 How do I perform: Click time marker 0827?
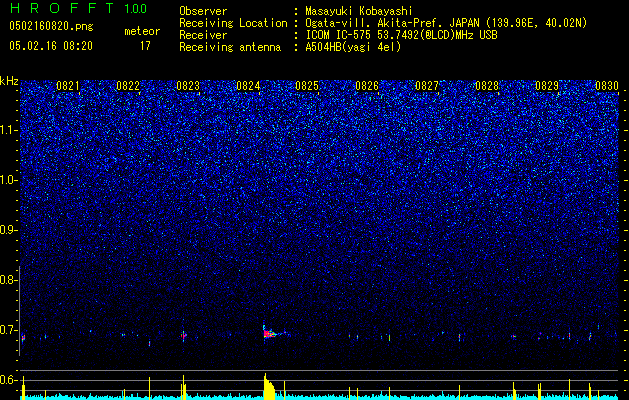click(x=427, y=86)
